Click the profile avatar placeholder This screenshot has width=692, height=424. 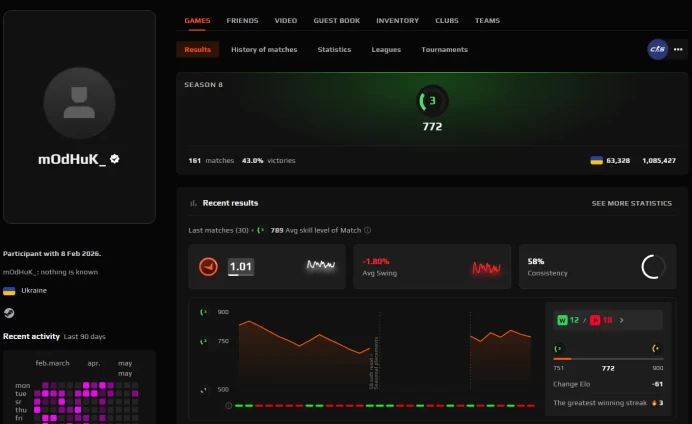point(79,103)
